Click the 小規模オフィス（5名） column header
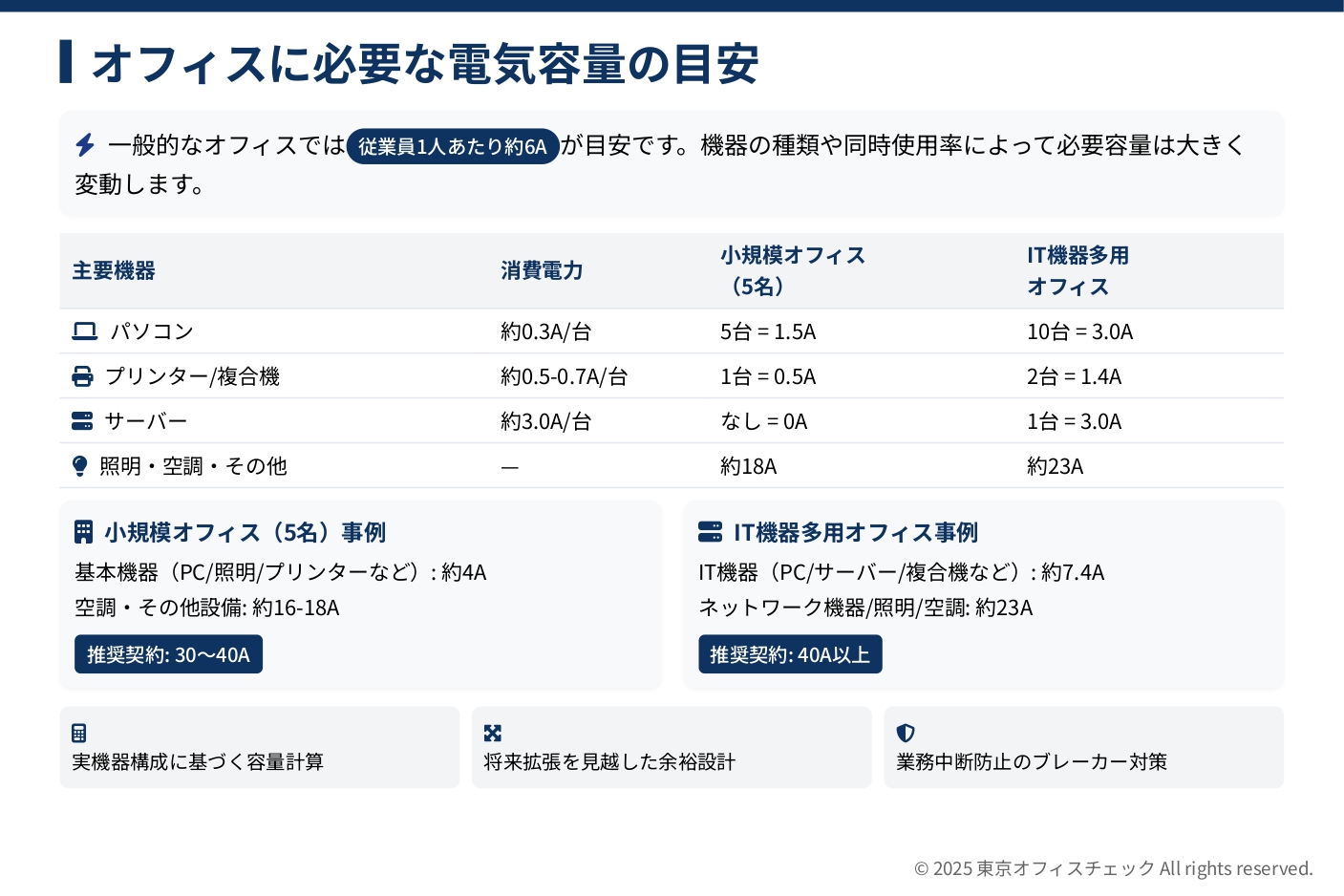The image size is (1344, 896). 793,271
